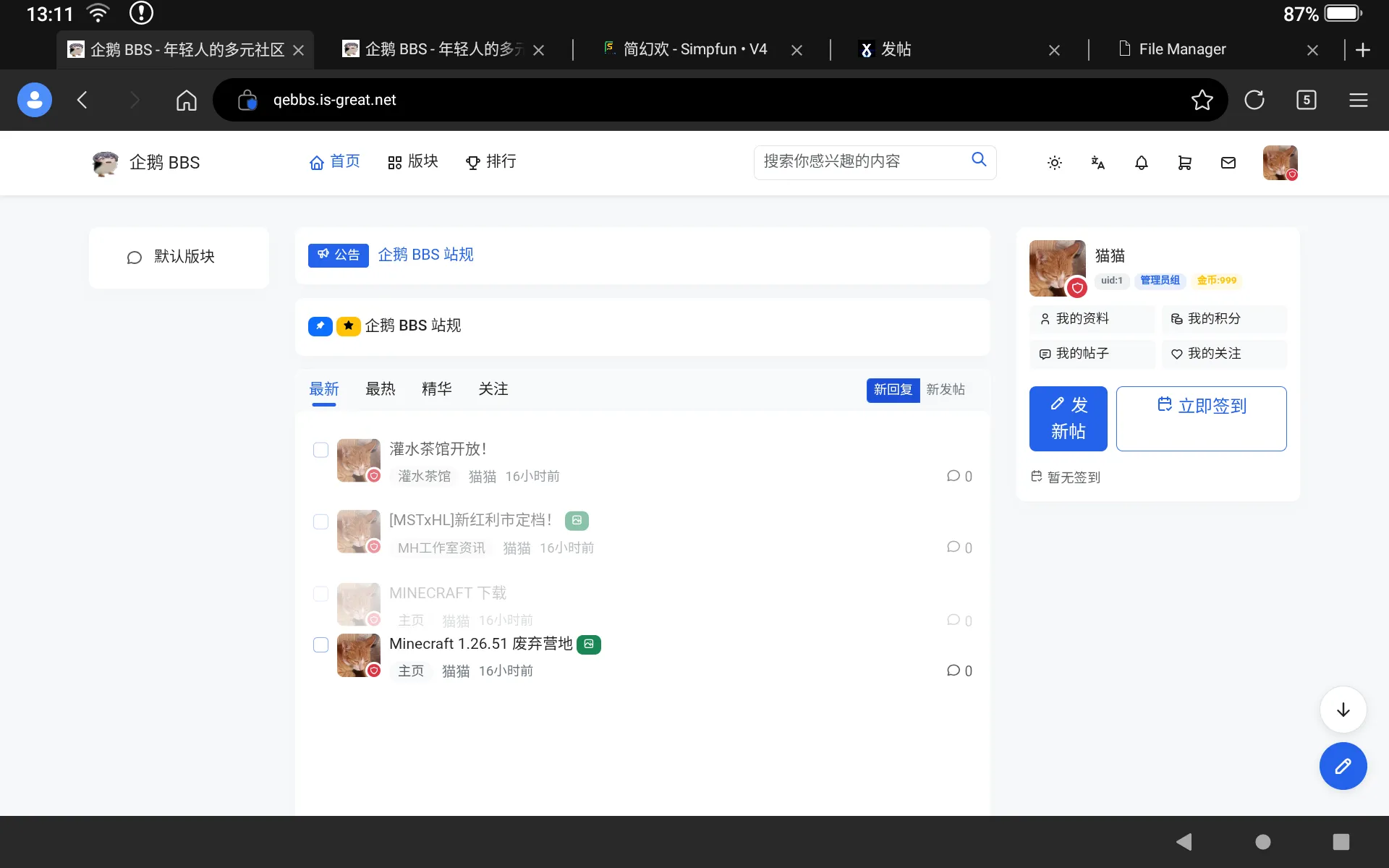Toggle the light/dark theme sun icon

click(x=1055, y=163)
